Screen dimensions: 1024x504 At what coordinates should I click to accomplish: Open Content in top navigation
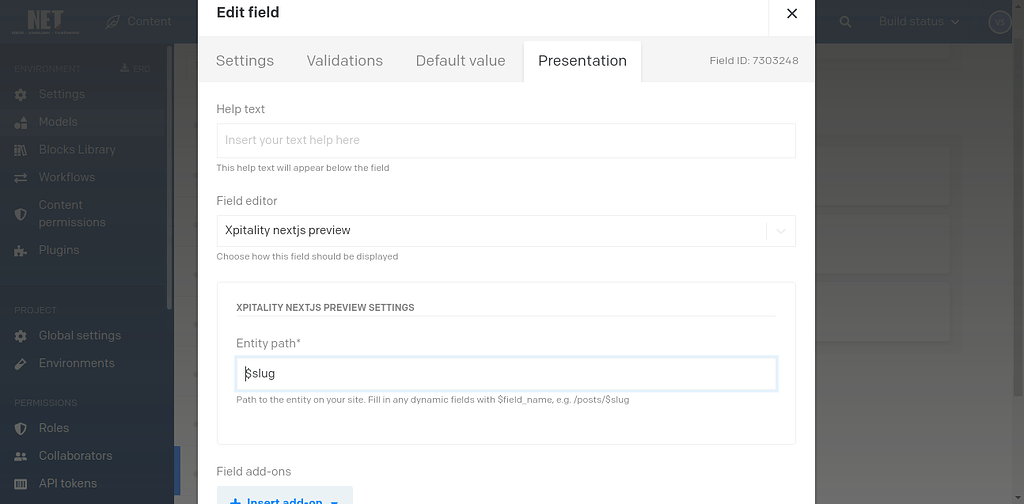click(x=138, y=22)
